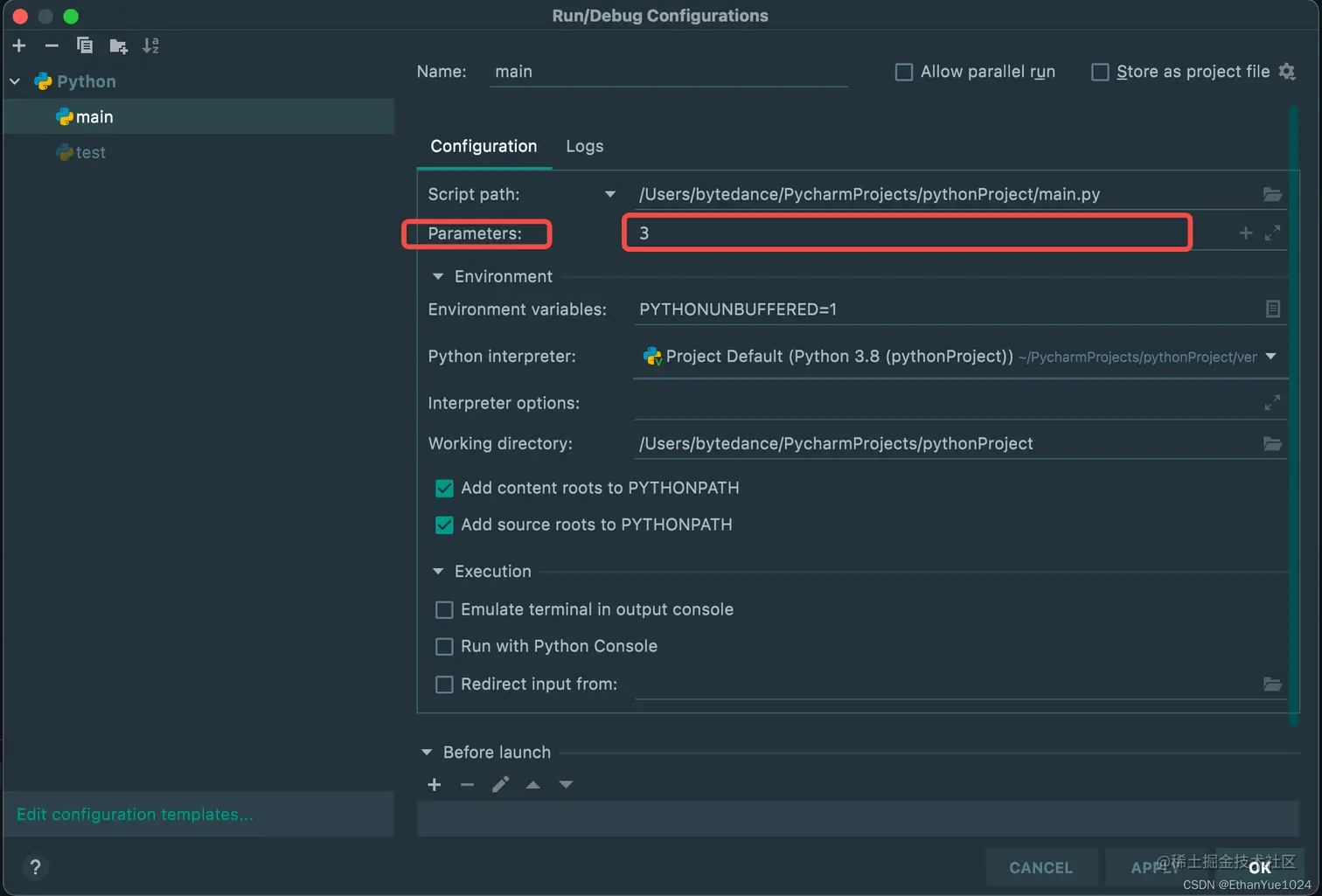Select the main configuration
This screenshot has height=896, width=1322.
[198, 116]
